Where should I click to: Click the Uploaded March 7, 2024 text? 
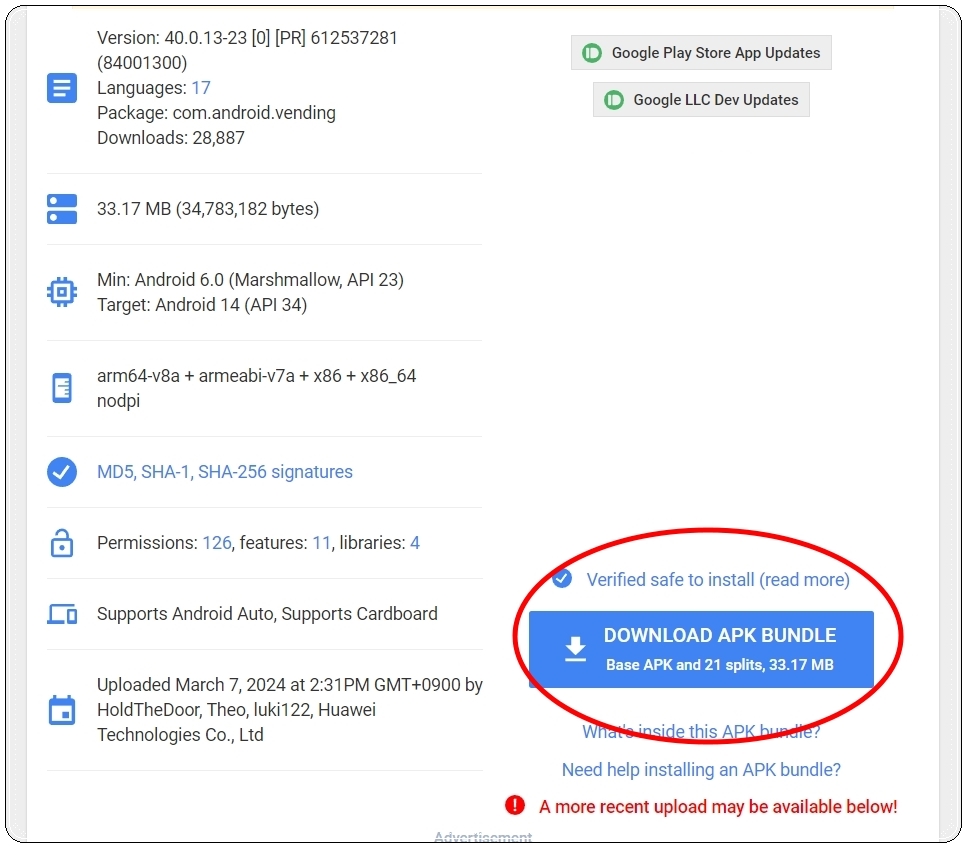(x=290, y=709)
